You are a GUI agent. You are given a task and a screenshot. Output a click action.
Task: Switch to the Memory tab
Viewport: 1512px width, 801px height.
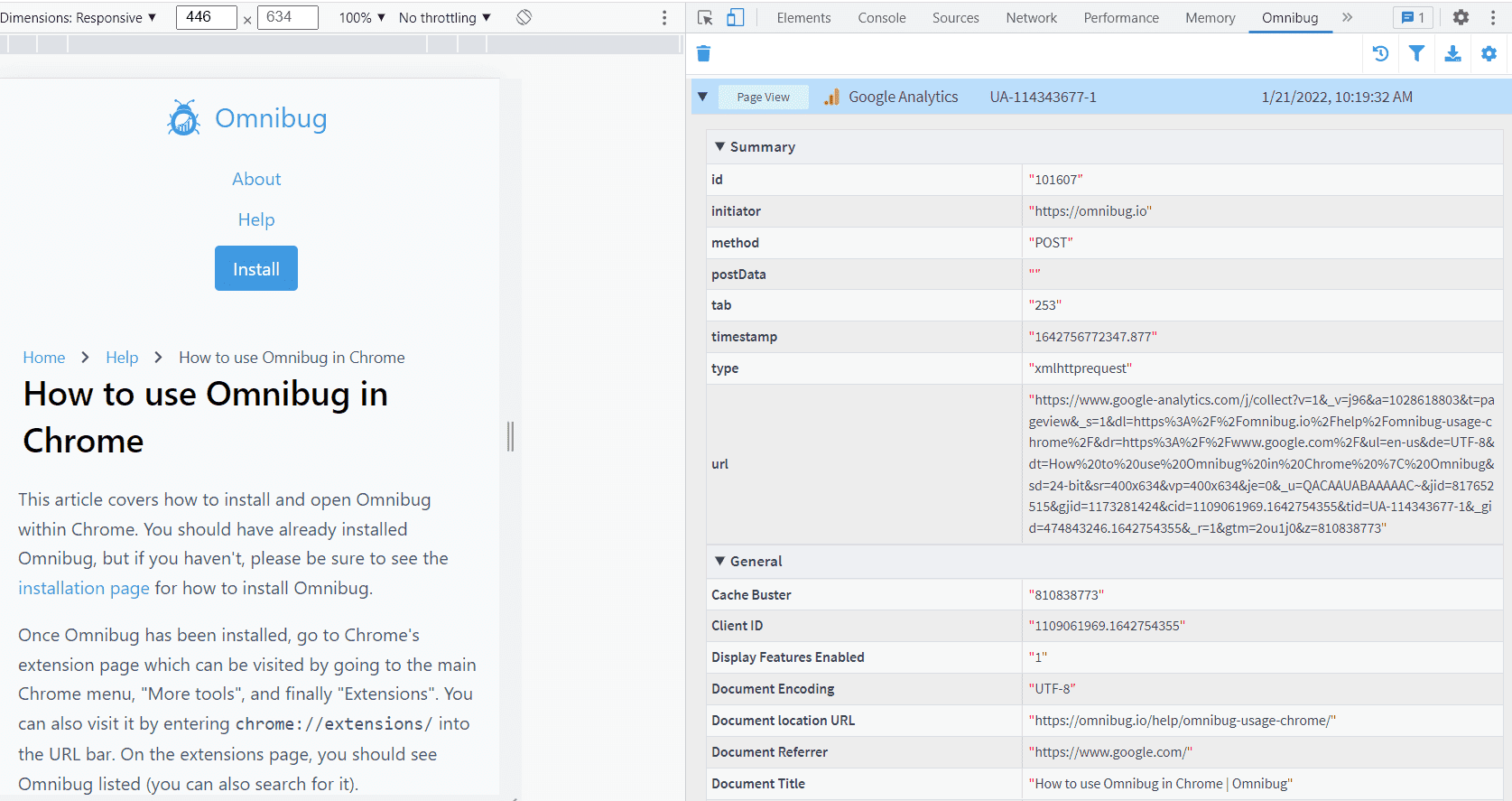click(1211, 17)
